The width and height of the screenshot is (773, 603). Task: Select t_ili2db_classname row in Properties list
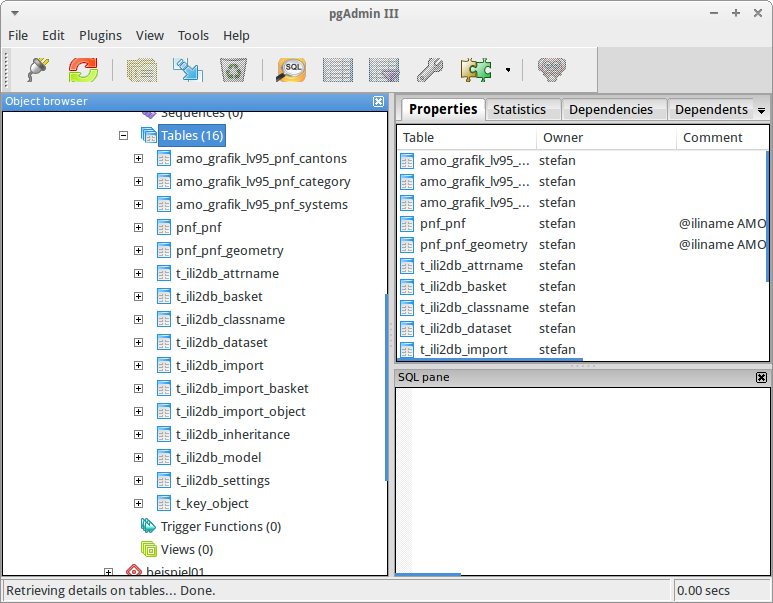coord(582,308)
